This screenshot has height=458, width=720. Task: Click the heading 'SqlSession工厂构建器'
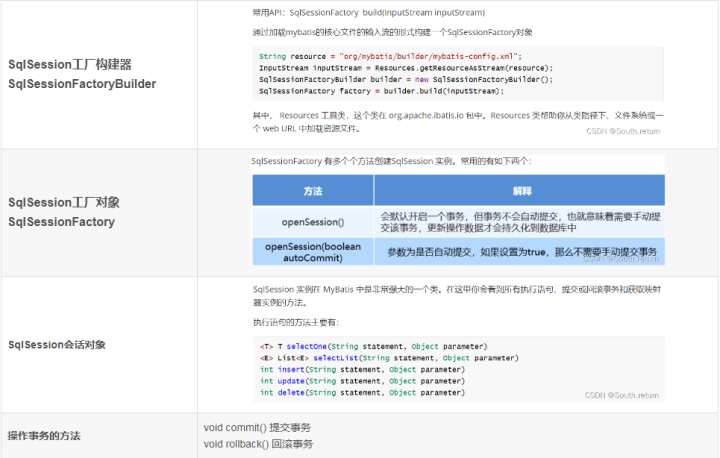70,64
